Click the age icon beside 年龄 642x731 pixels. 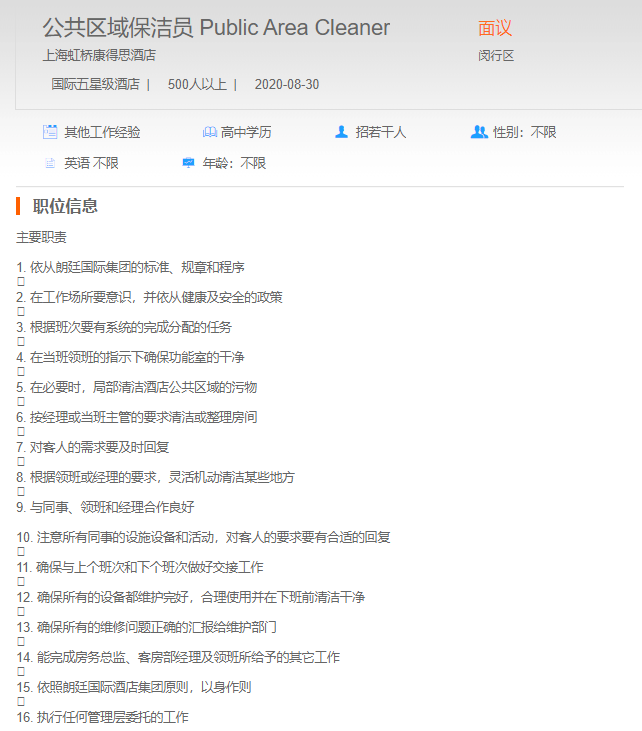coord(188,163)
